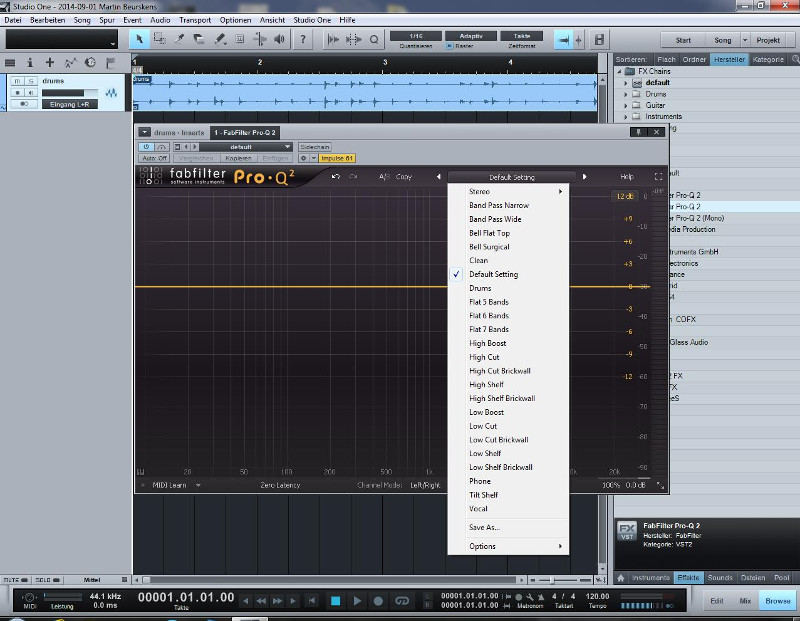Solo the drums track
This screenshot has width=800, height=621.
click(31, 81)
